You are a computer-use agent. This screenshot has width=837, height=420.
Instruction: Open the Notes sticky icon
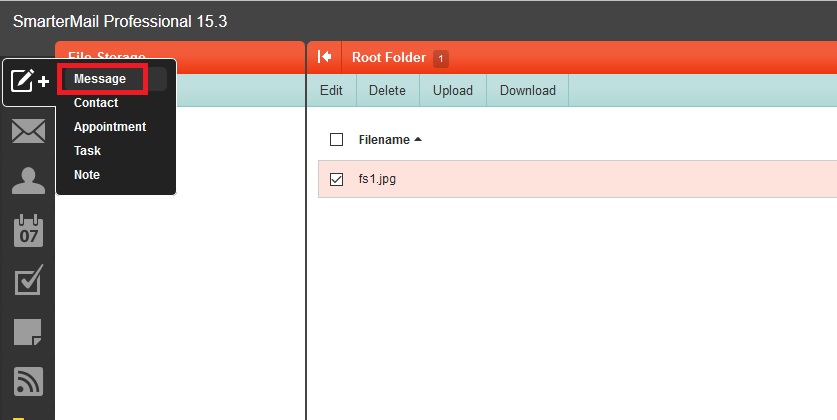[x=28, y=332]
